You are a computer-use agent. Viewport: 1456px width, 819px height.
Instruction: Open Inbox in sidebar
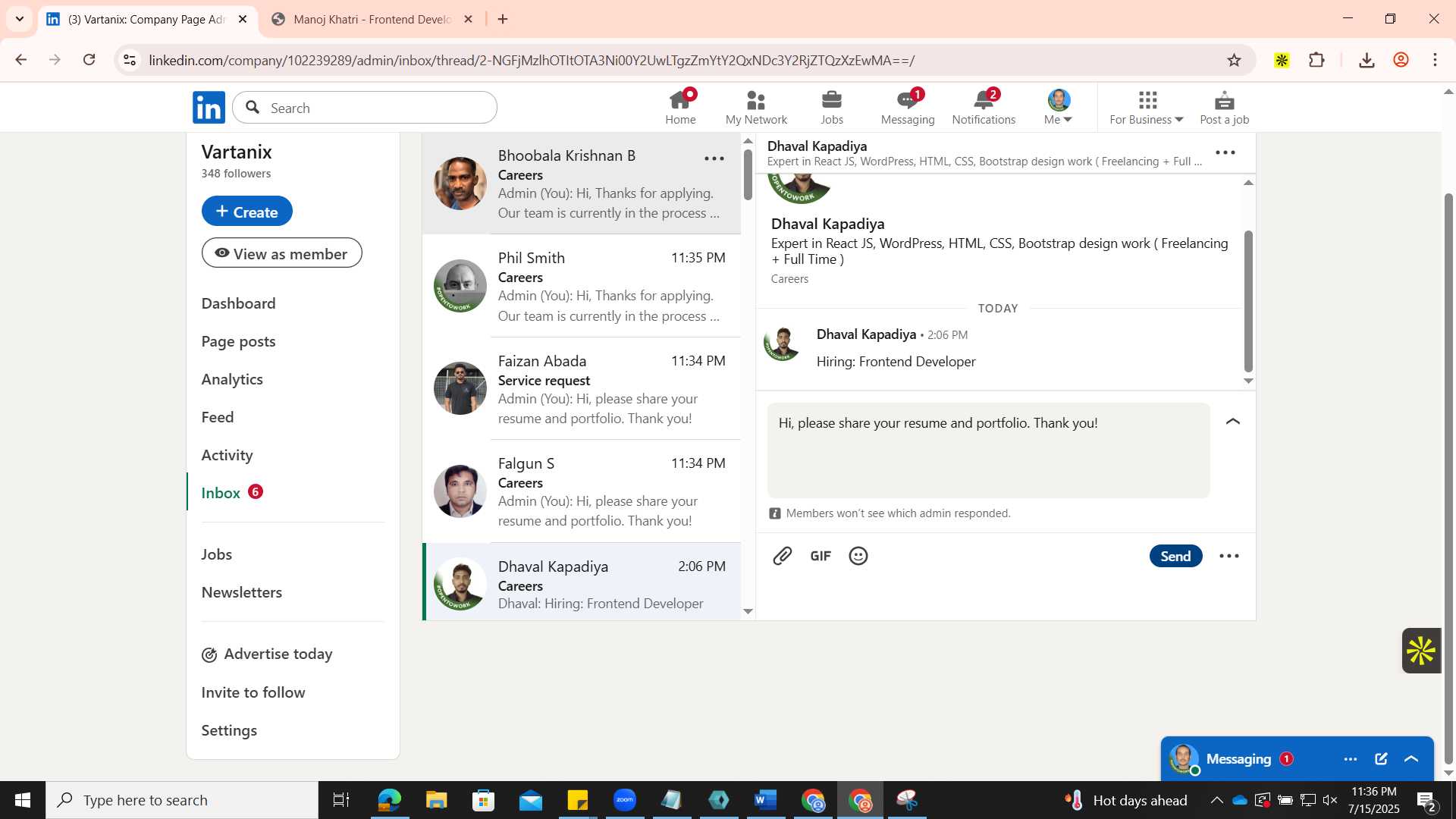(x=221, y=493)
